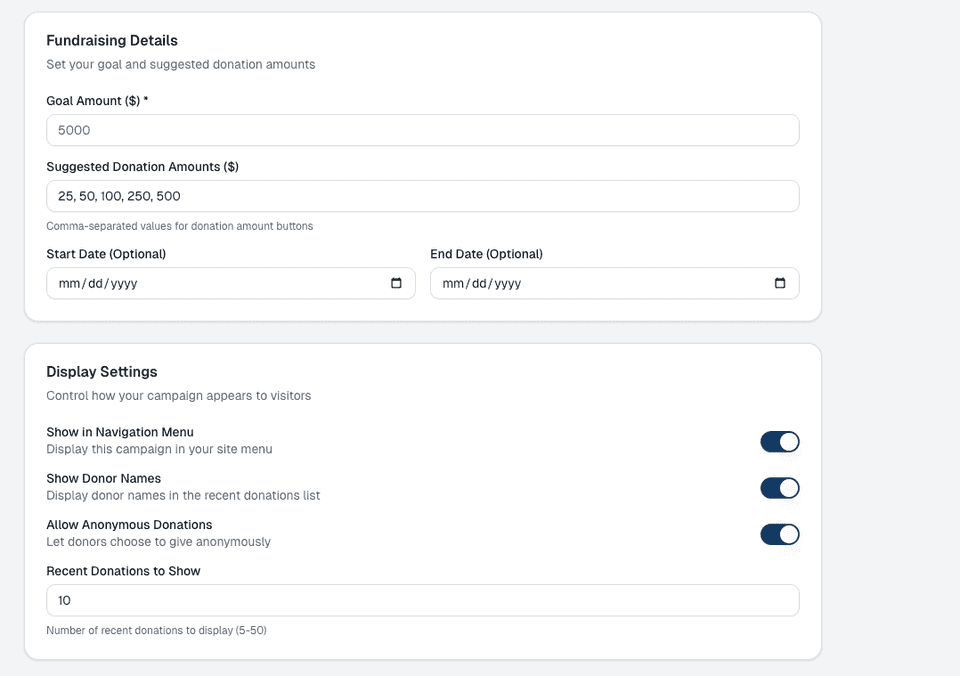Focus the Suggested Donation Amounts text box

click(422, 196)
